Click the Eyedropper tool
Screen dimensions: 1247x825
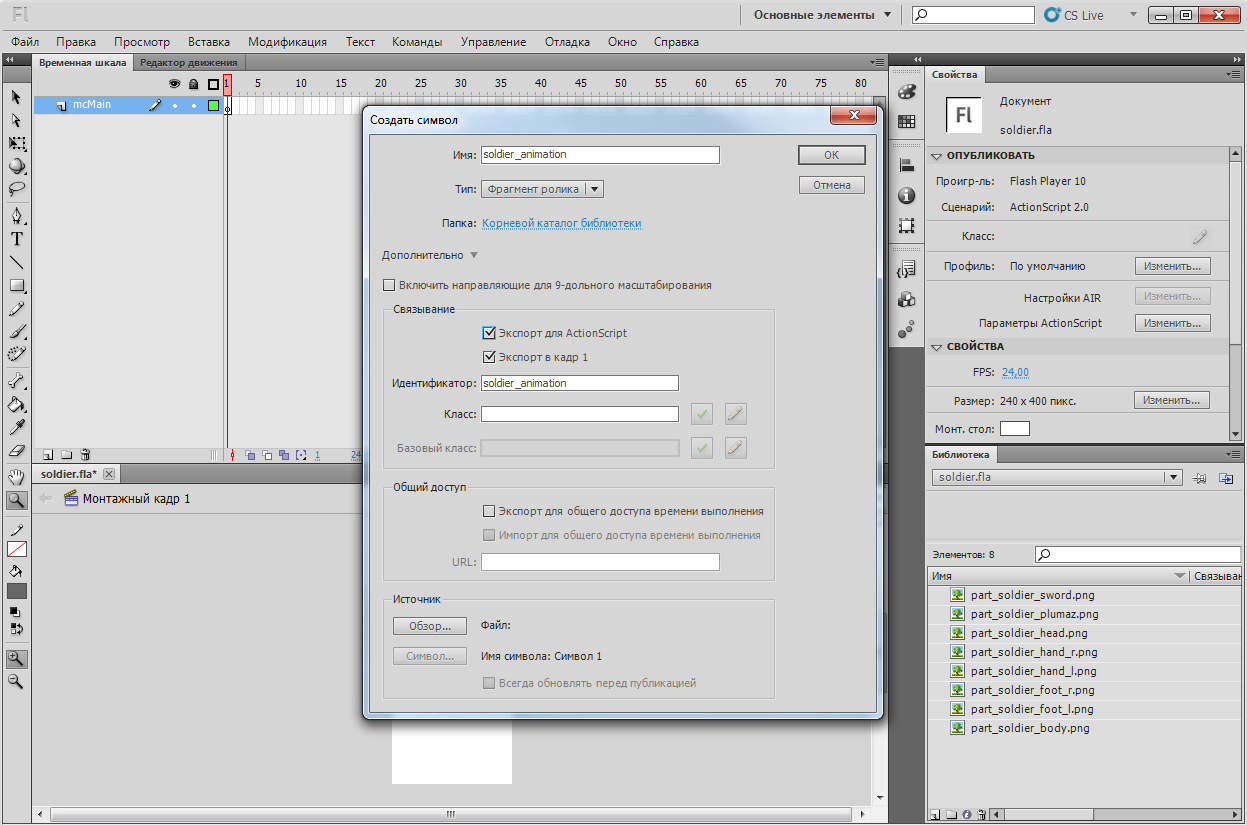click(x=16, y=428)
